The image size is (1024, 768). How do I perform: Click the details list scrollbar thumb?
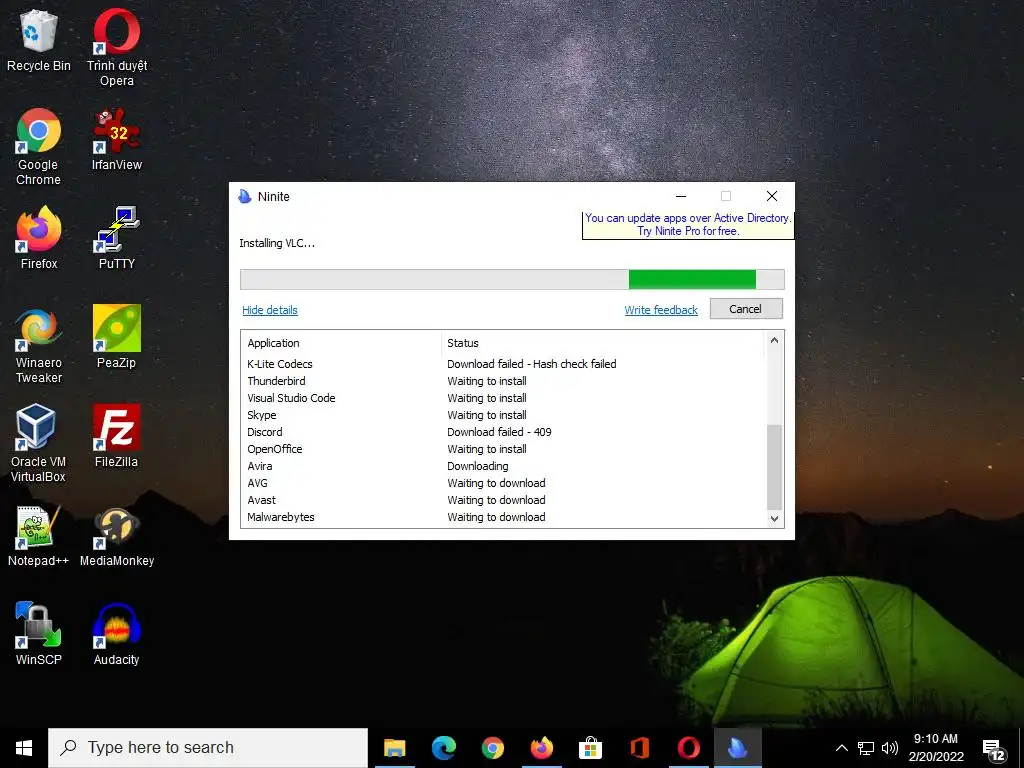tap(775, 466)
